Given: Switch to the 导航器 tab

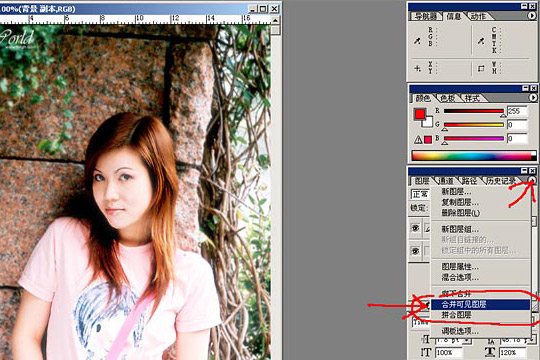Looking at the screenshot, I should [x=426, y=16].
